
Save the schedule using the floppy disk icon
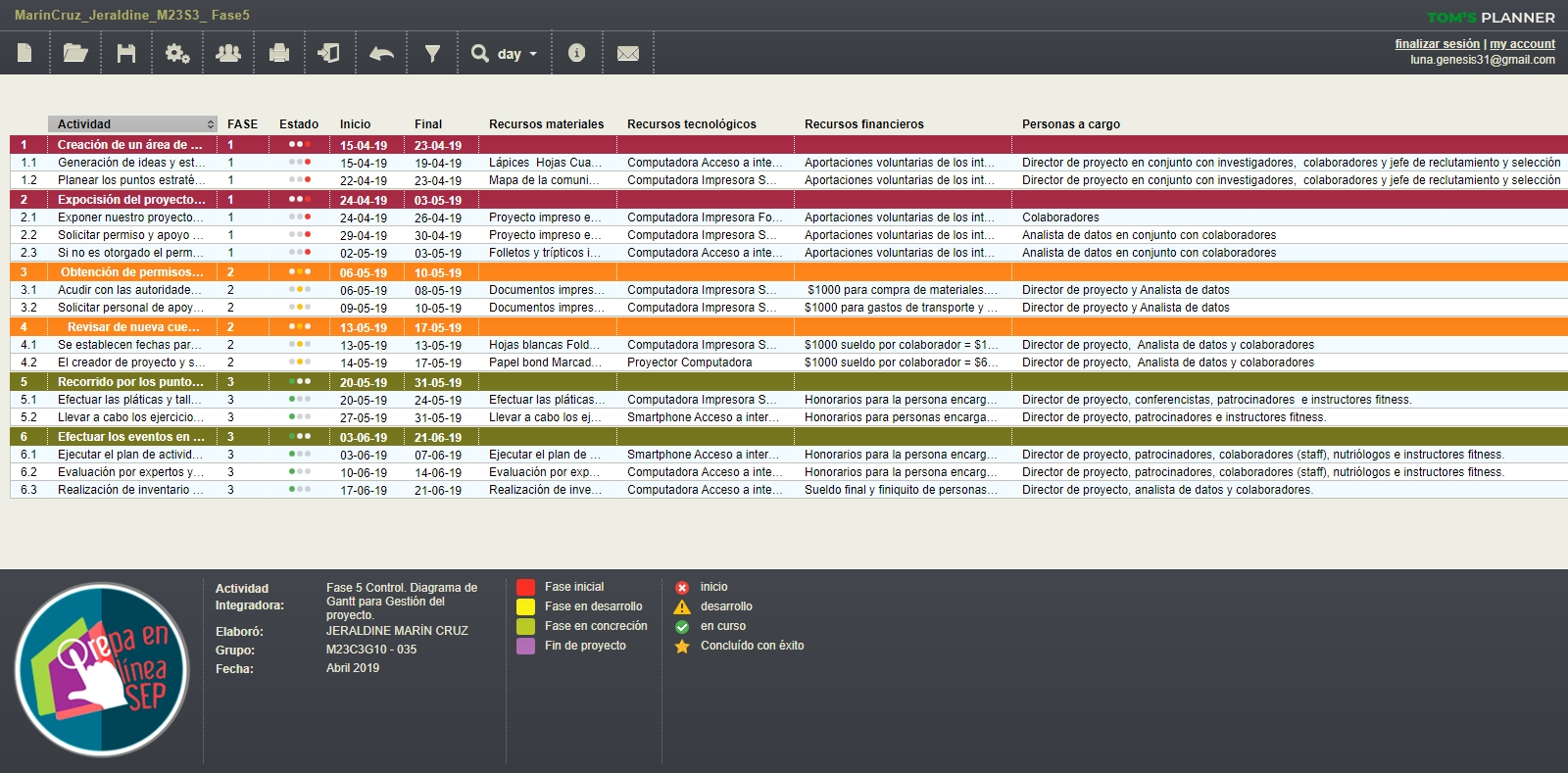126,53
